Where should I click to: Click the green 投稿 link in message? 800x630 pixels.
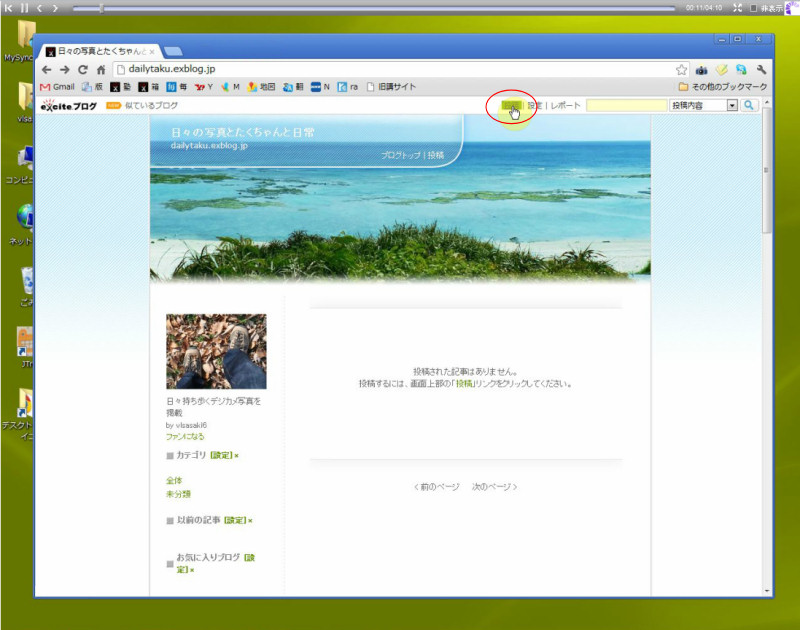(464, 384)
